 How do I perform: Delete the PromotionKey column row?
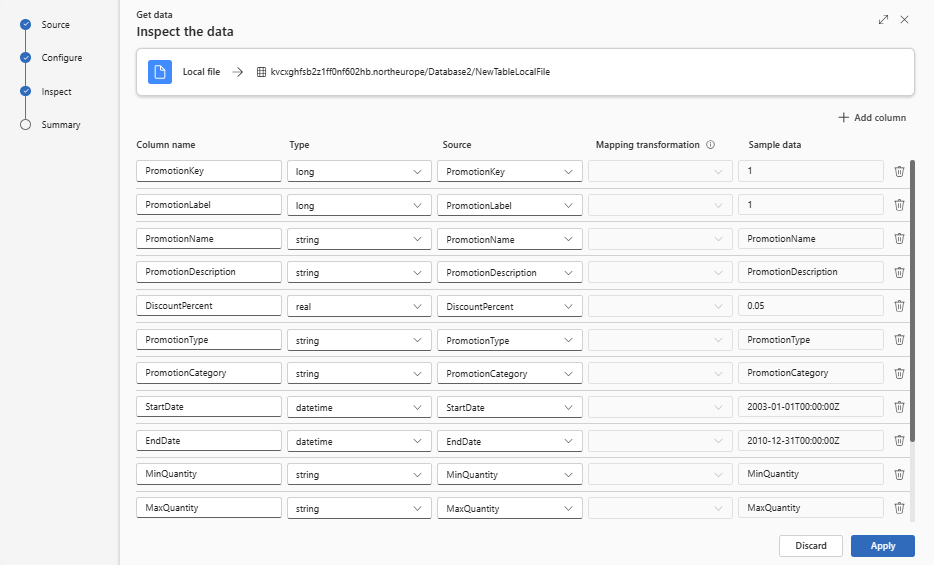(899, 171)
